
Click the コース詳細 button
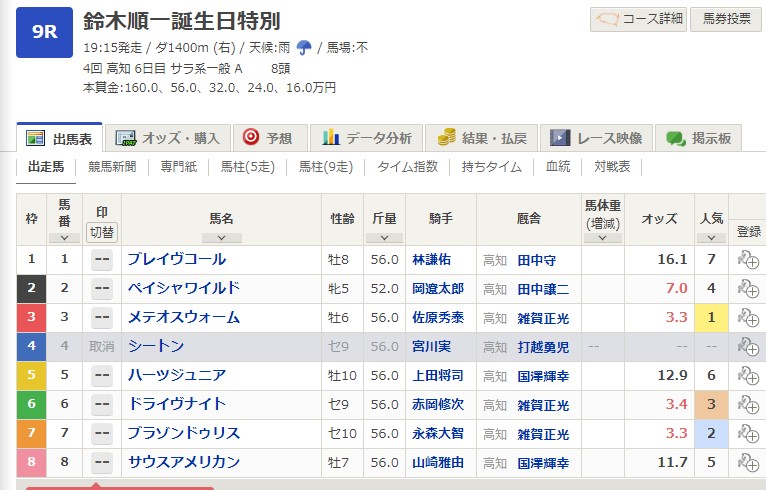[638, 19]
